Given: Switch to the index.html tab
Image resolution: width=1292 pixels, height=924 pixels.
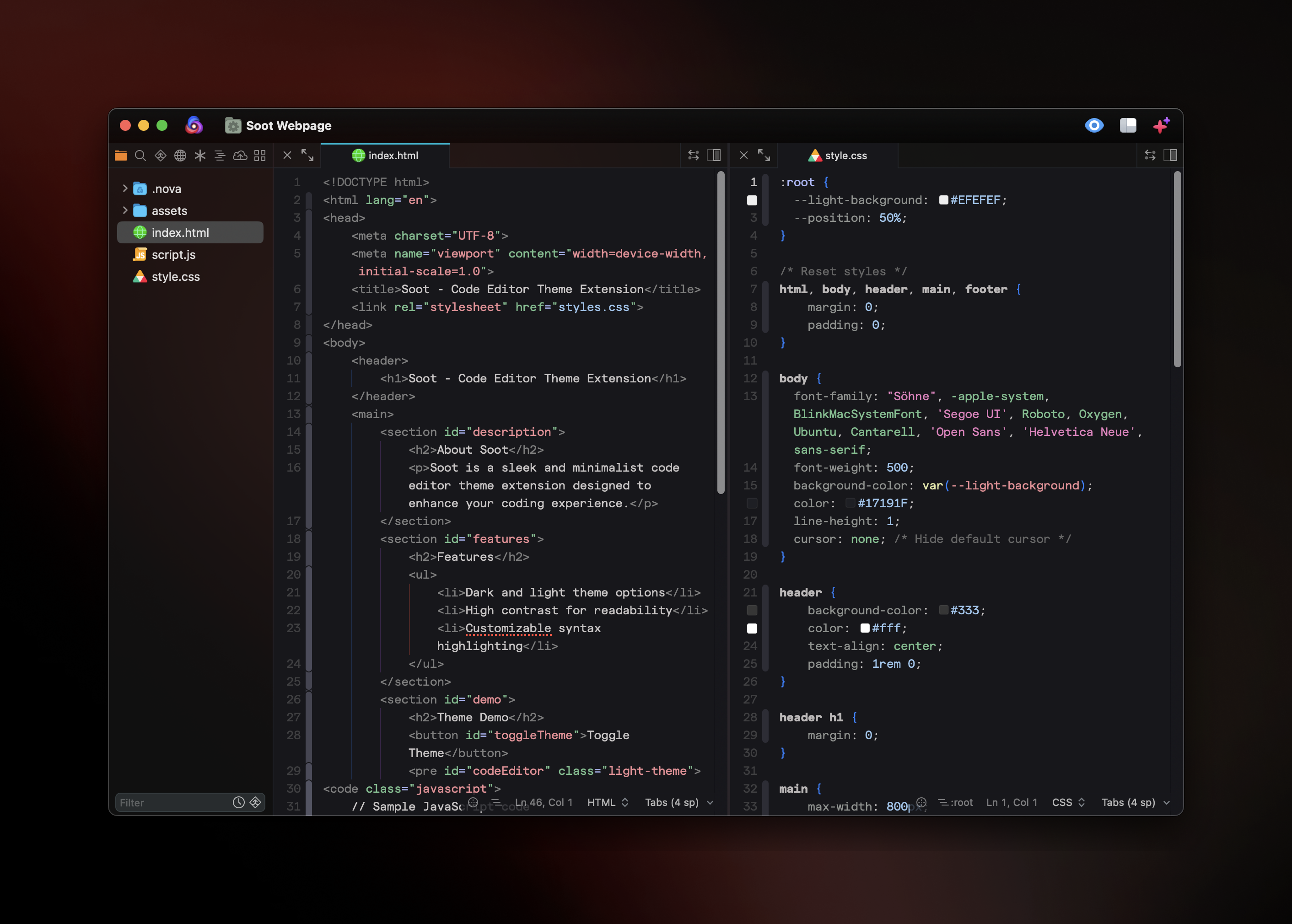Looking at the screenshot, I should (x=385, y=156).
